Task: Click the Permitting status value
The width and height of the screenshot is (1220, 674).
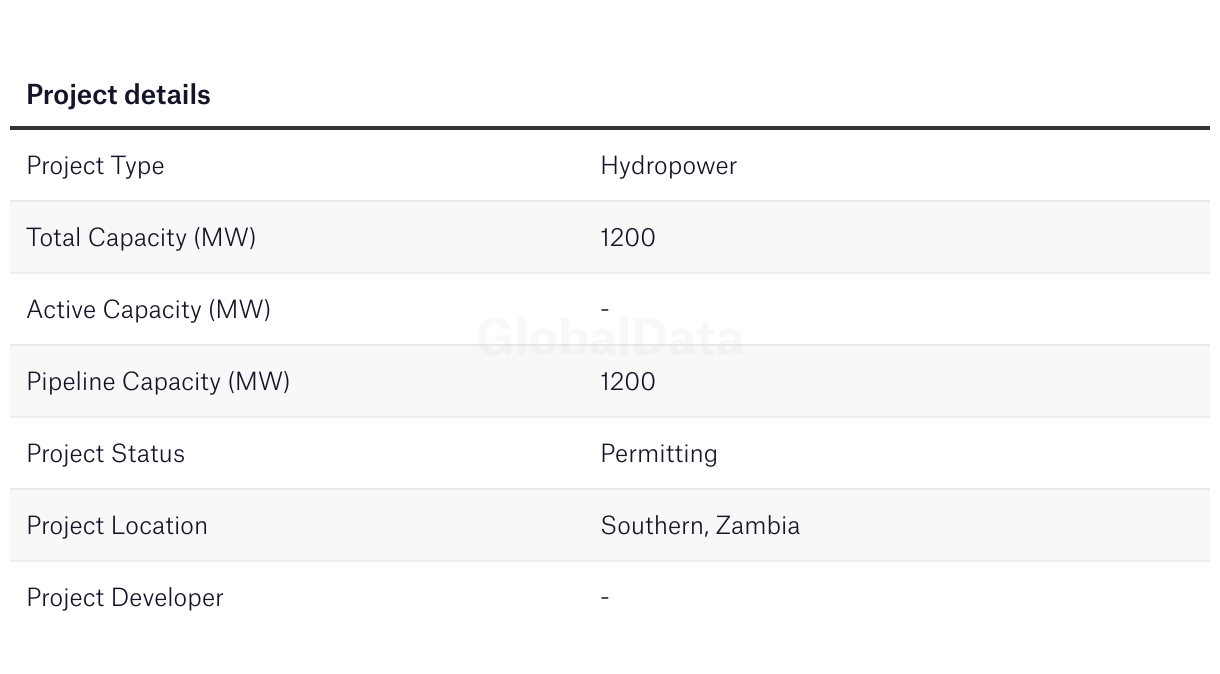Action: coord(659,454)
